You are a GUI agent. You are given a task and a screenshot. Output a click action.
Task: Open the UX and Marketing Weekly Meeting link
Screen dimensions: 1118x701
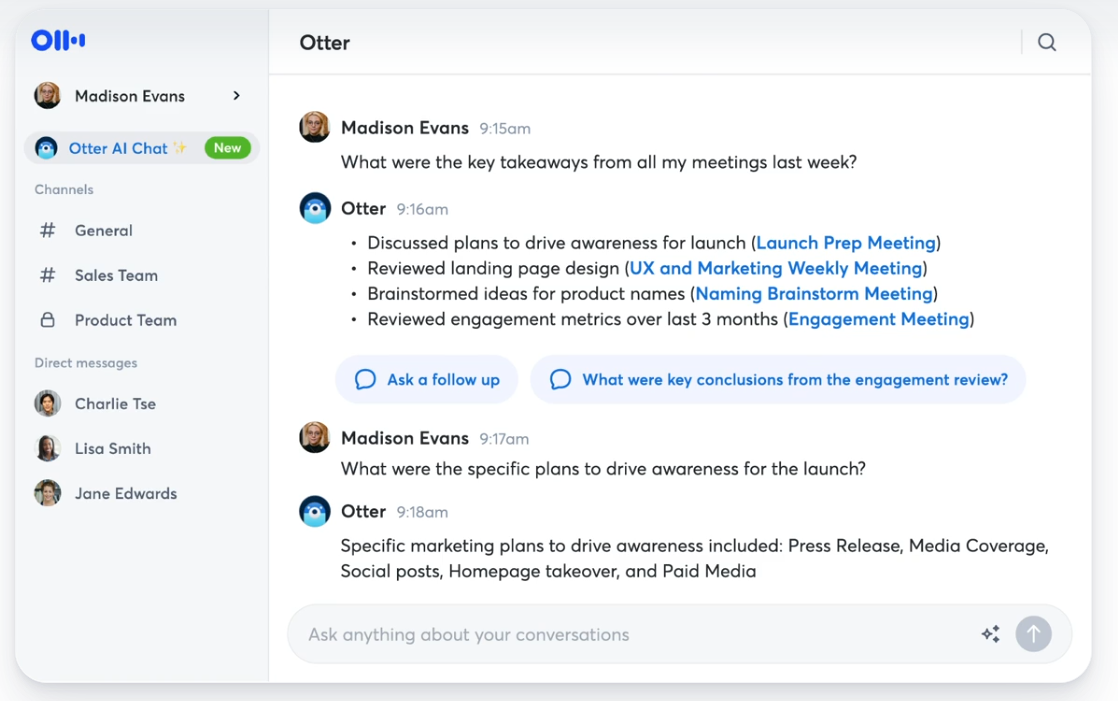(x=776, y=268)
